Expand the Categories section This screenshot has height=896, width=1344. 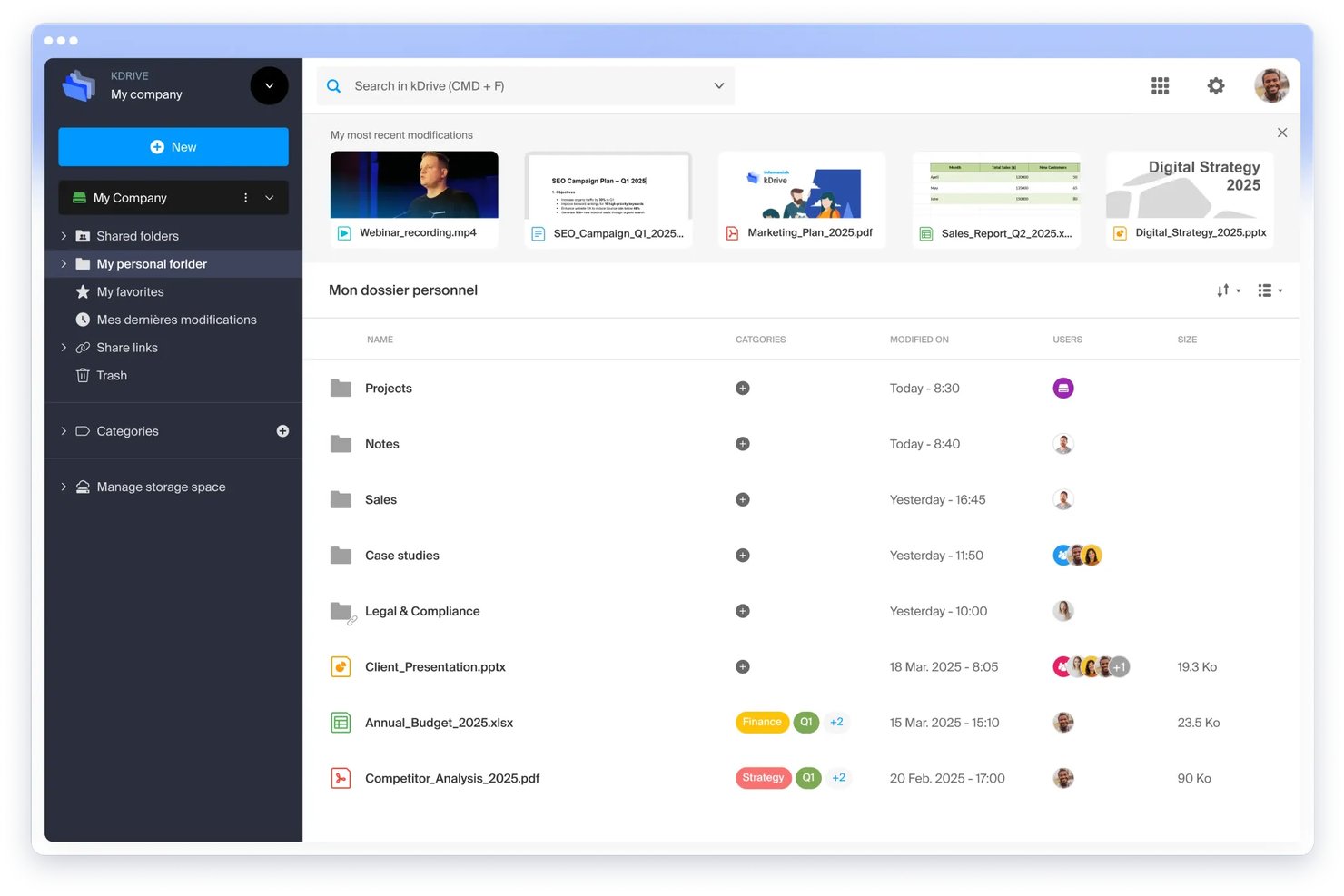tap(64, 431)
